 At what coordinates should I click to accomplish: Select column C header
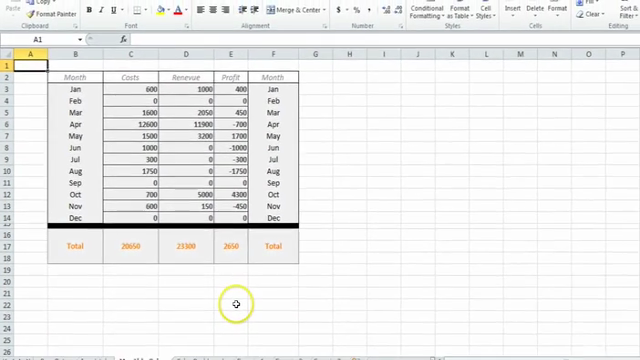131,54
